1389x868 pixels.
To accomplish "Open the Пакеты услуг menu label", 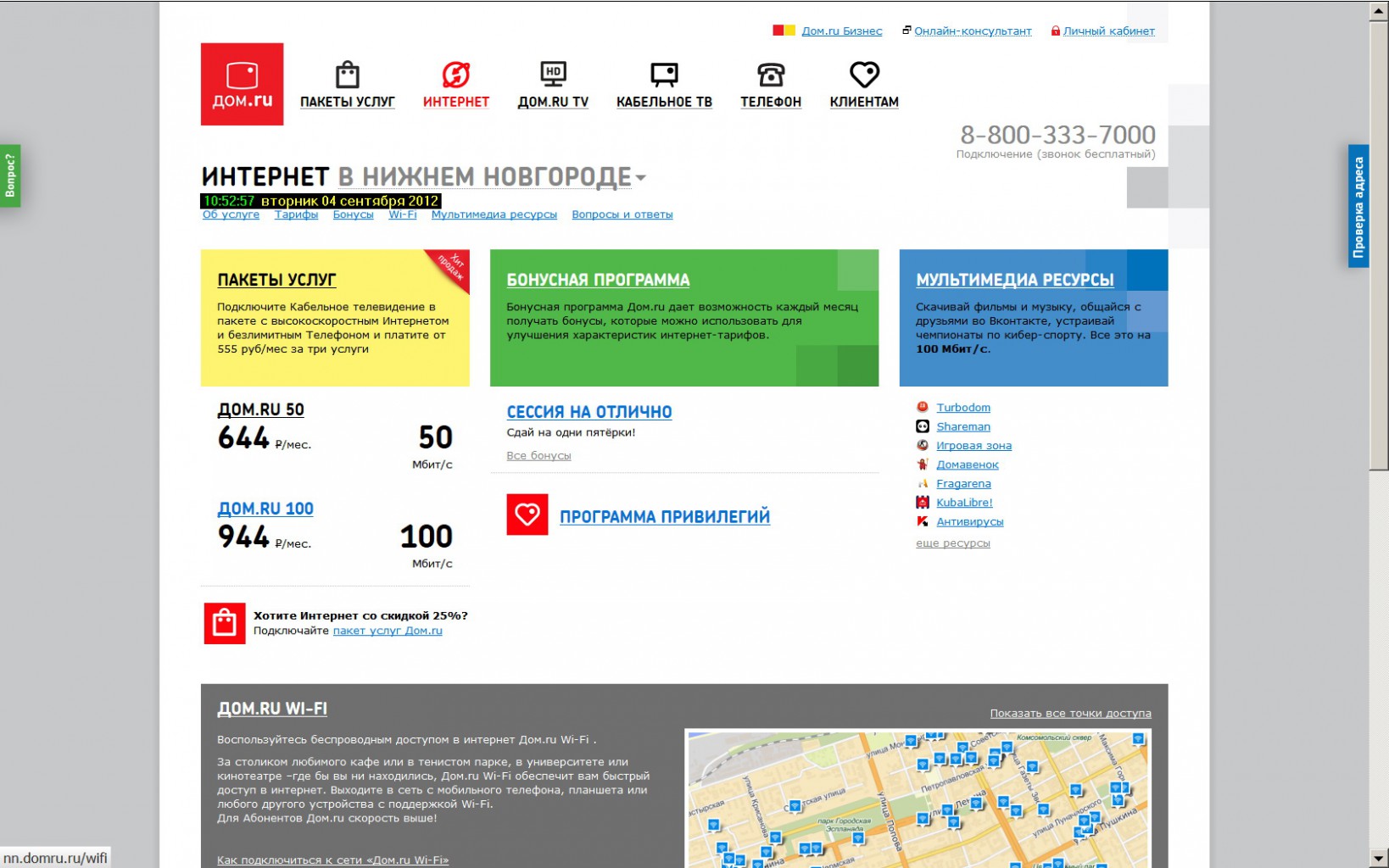I will (x=347, y=102).
